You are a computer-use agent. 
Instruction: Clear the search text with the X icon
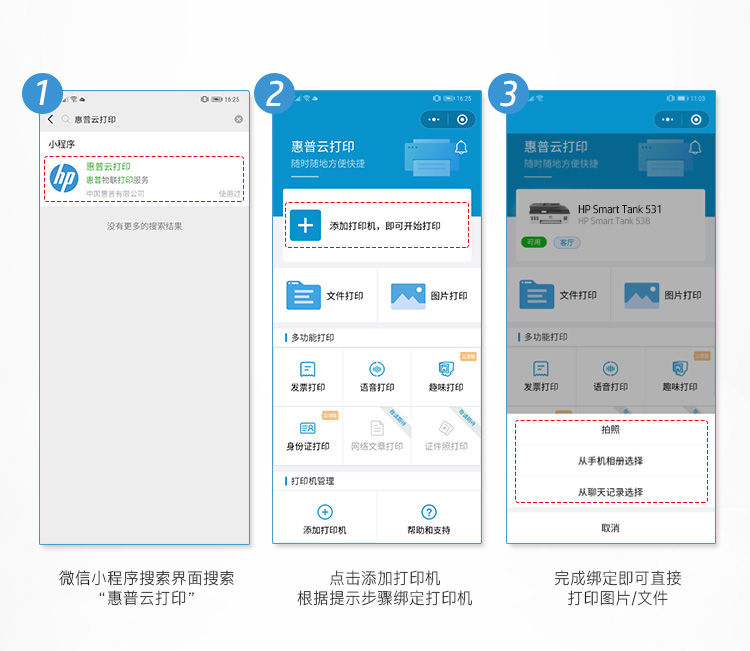(x=239, y=119)
